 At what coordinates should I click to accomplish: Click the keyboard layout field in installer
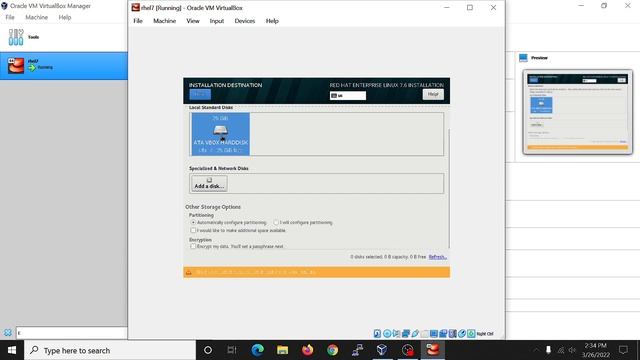coord(348,96)
